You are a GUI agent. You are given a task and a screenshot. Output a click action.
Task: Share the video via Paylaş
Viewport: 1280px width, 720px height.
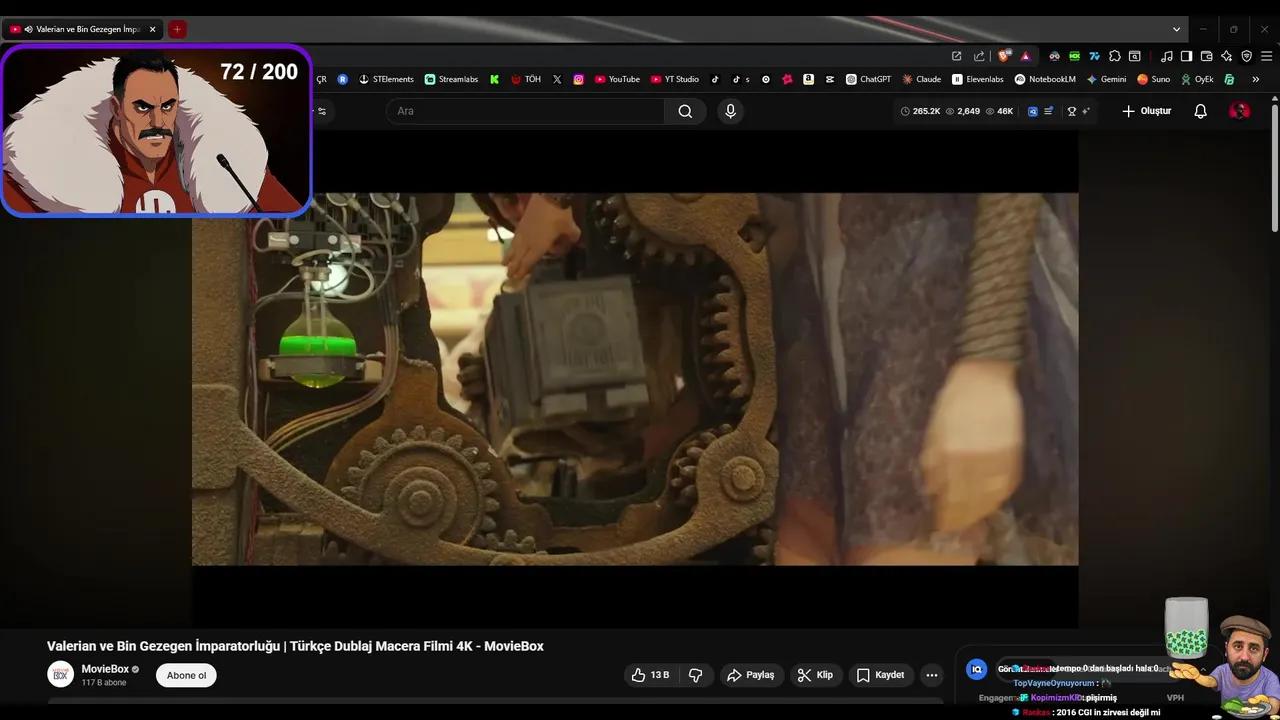point(750,675)
